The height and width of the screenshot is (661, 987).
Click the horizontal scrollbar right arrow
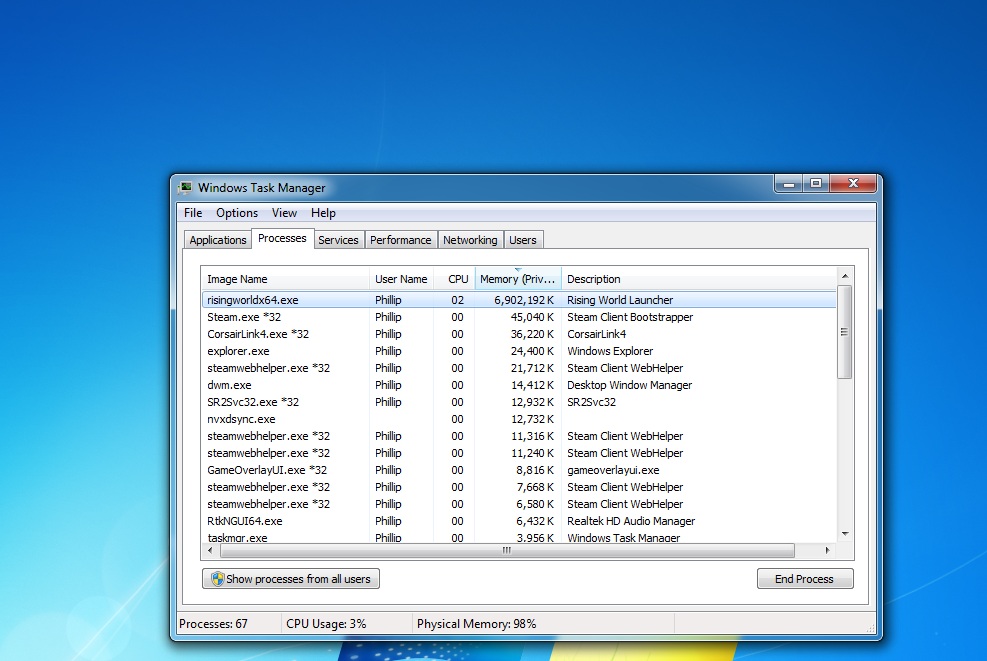click(827, 551)
